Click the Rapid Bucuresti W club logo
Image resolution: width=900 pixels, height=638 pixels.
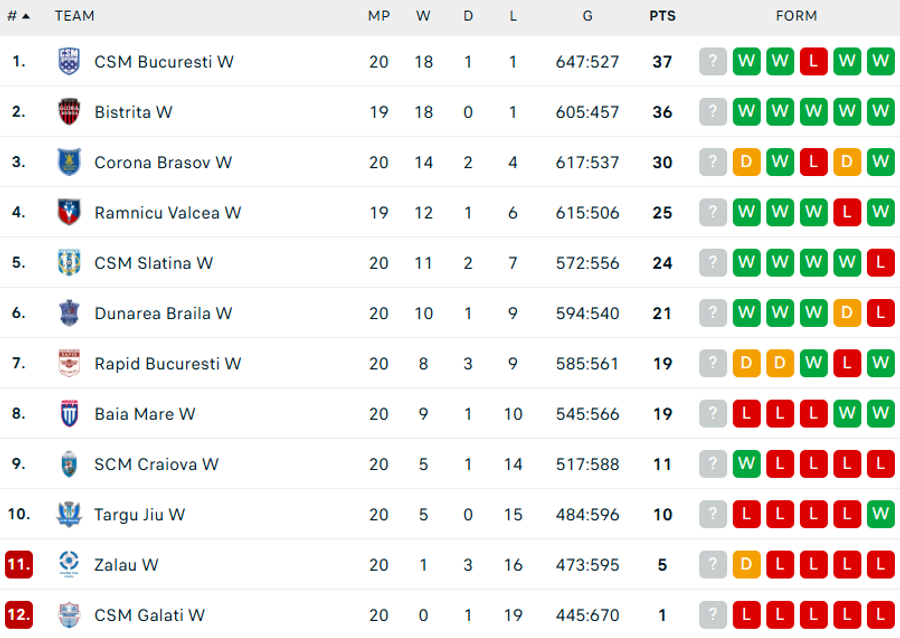[x=69, y=363]
